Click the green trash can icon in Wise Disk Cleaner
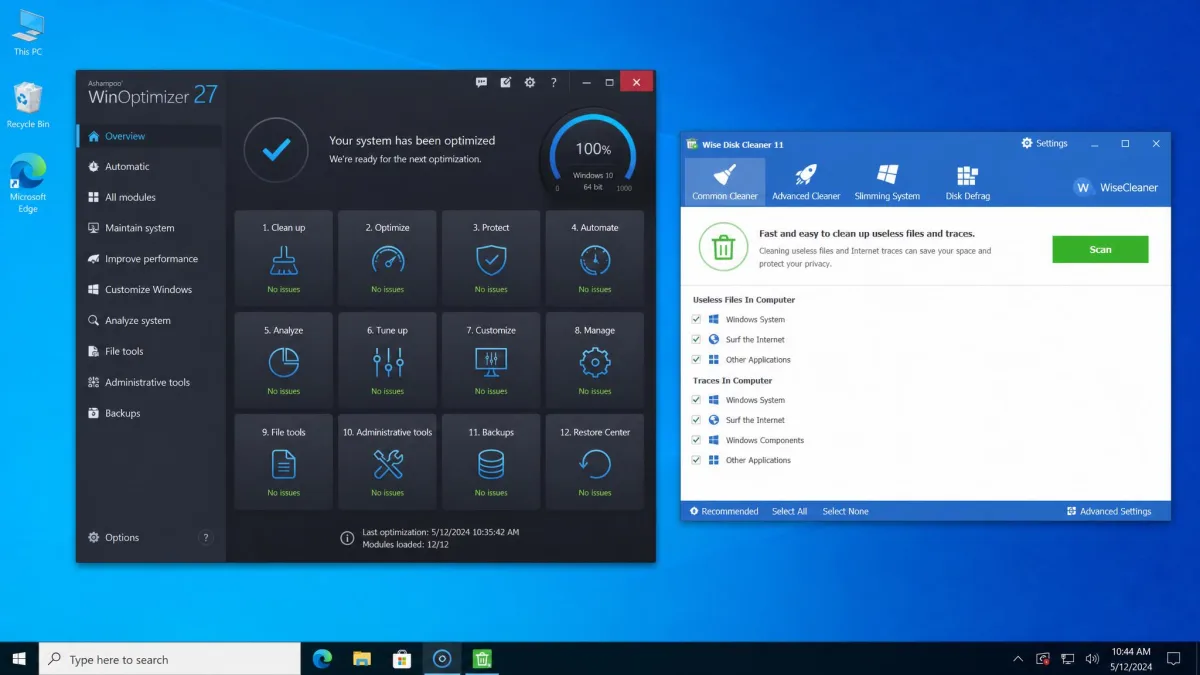Viewport: 1200px width, 675px height. pos(724,247)
